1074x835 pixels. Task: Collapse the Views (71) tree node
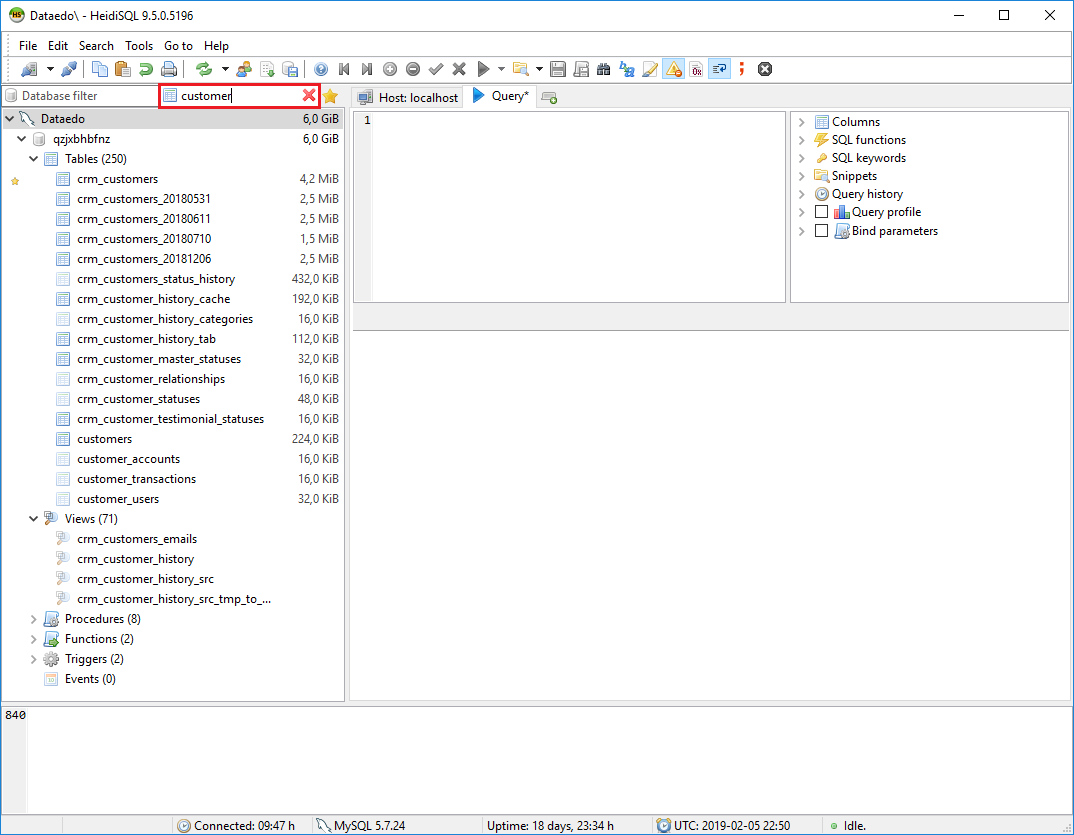pos(34,519)
